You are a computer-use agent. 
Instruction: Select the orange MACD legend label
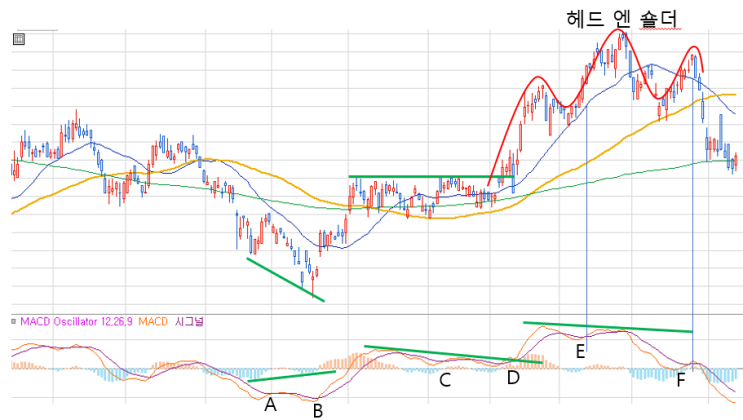[x=153, y=322]
